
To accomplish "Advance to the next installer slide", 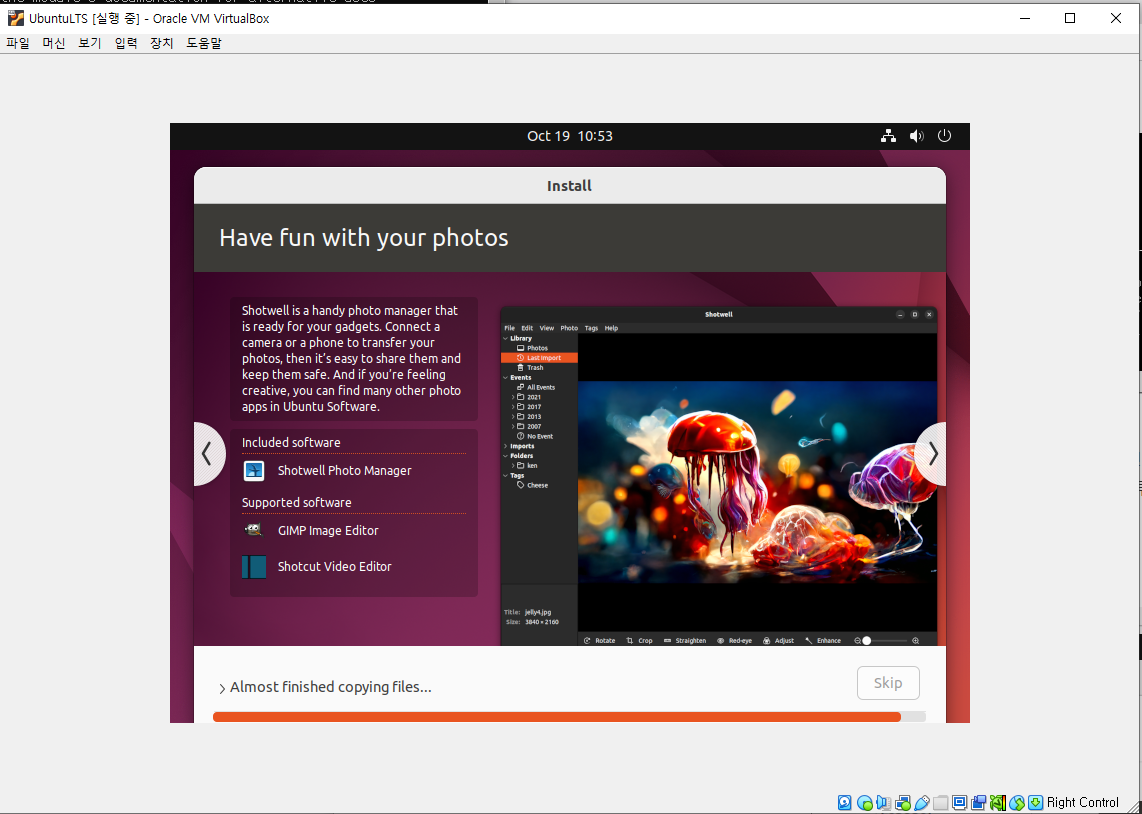I will click(932, 454).
